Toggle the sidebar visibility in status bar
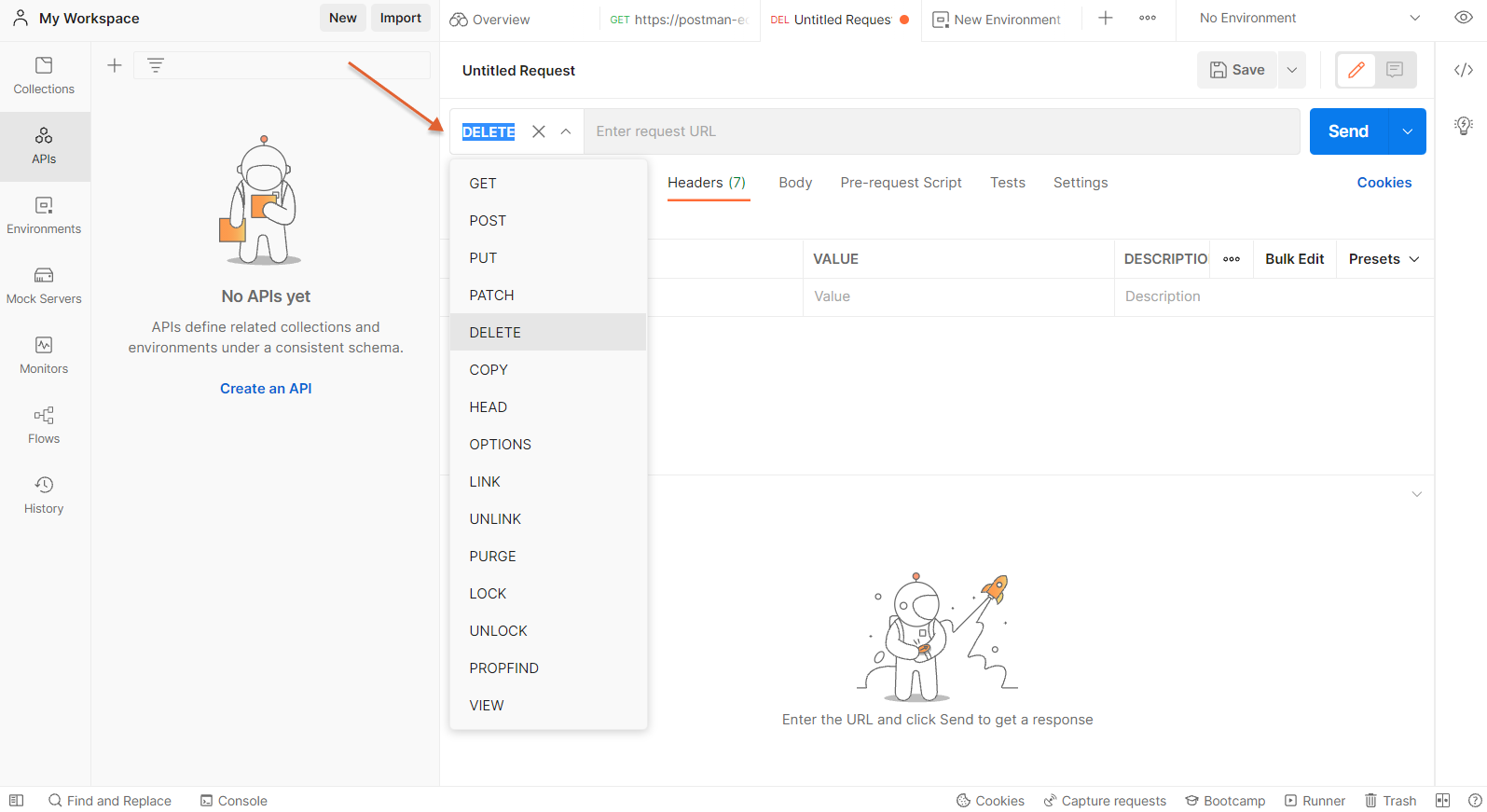Screen dimensions: 1487x812 16,801
